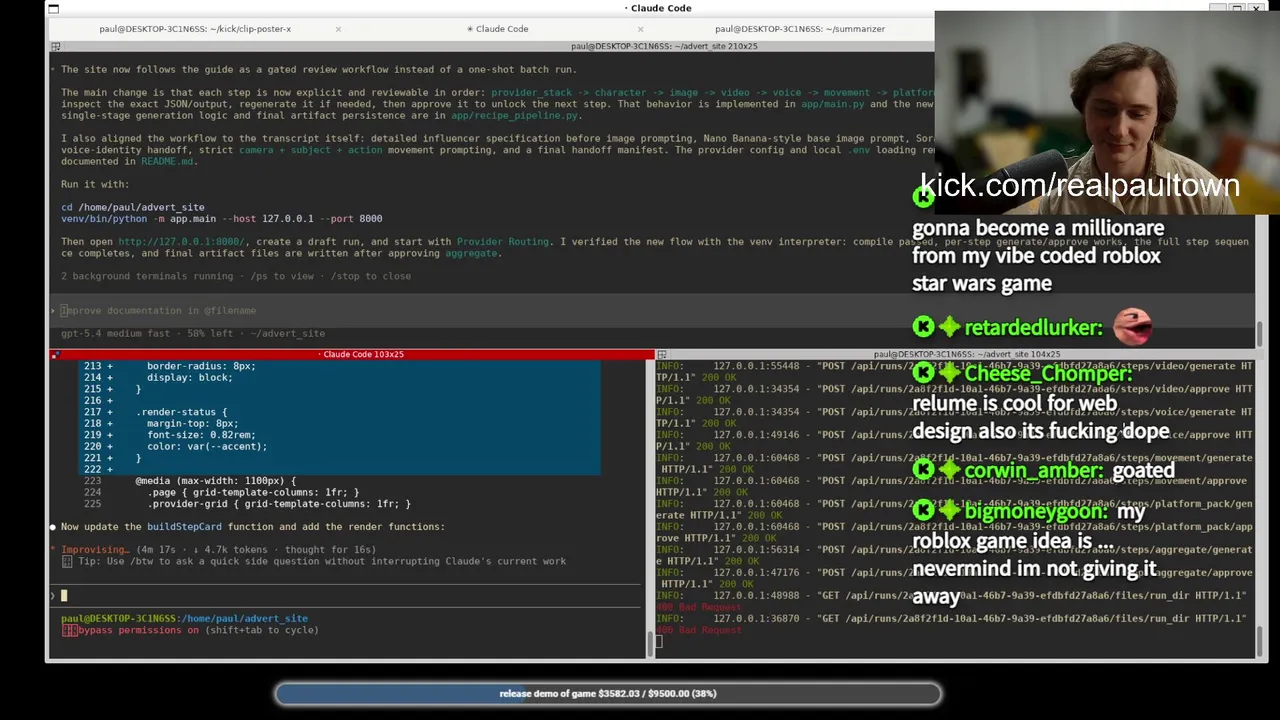1280x720 pixels.
Task: Click the Claude Code 103x25 pane icon
Action: click(x=56, y=354)
